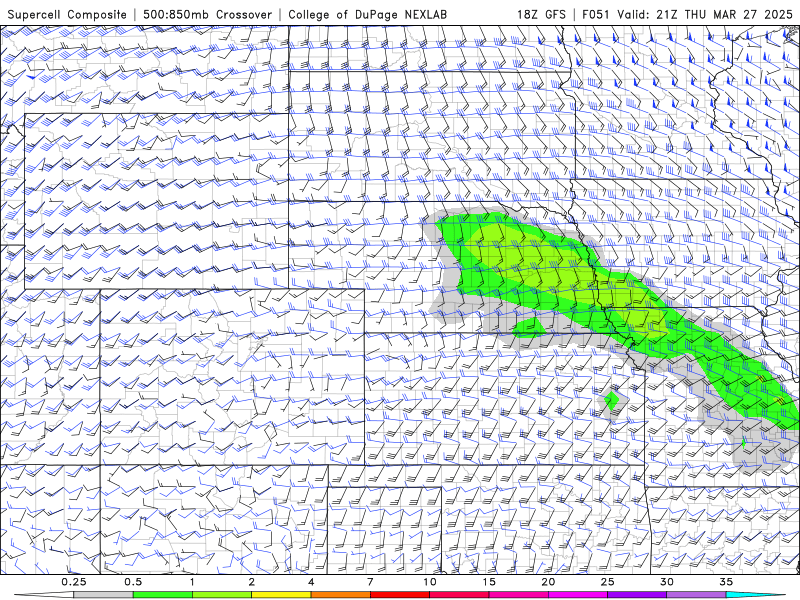
Task: Click the "2" legend value
Action: coord(252,582)
